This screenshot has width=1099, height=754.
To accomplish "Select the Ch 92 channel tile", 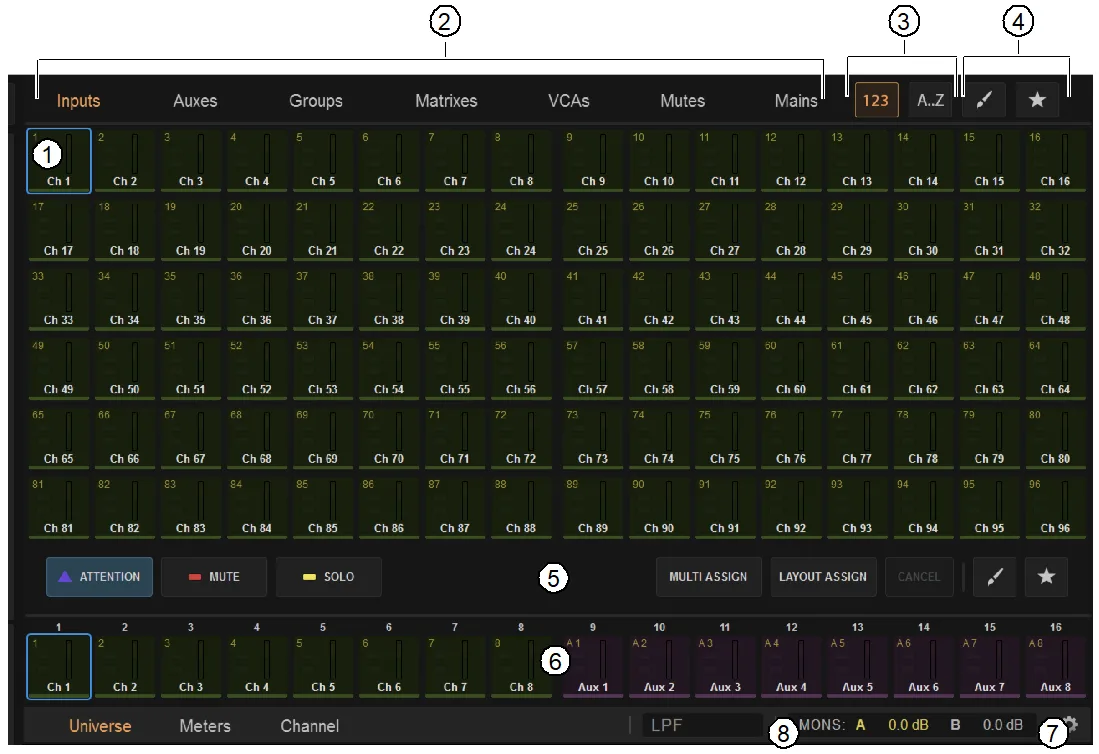I will pos(791,507).
